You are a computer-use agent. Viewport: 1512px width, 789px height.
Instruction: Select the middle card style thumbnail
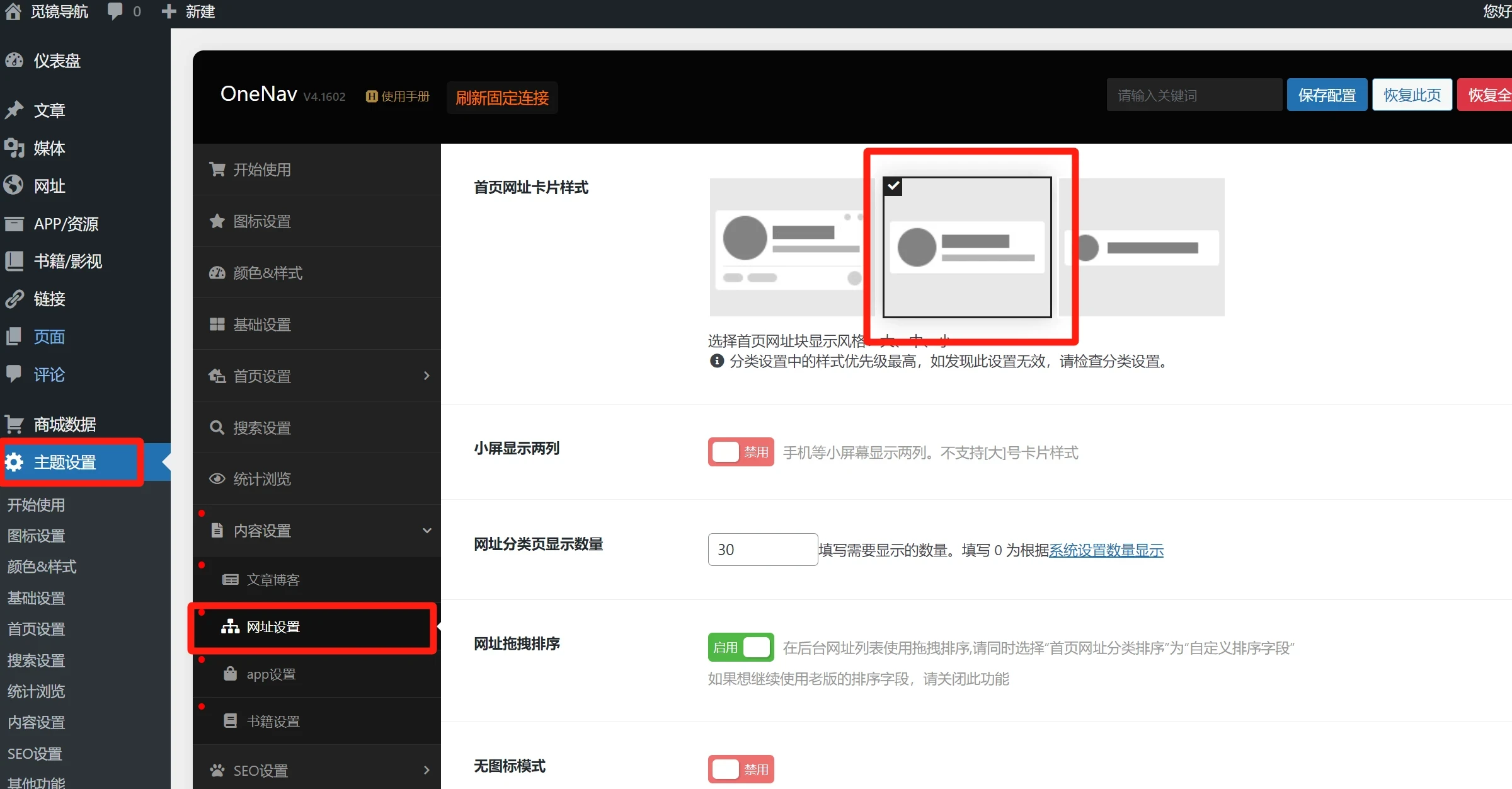point(968,248)
